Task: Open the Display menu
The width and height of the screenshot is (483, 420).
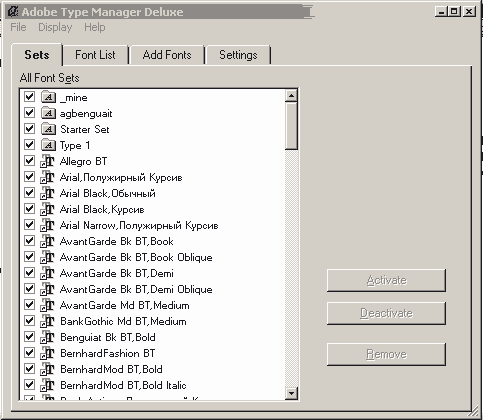Action: click(55, 27)
